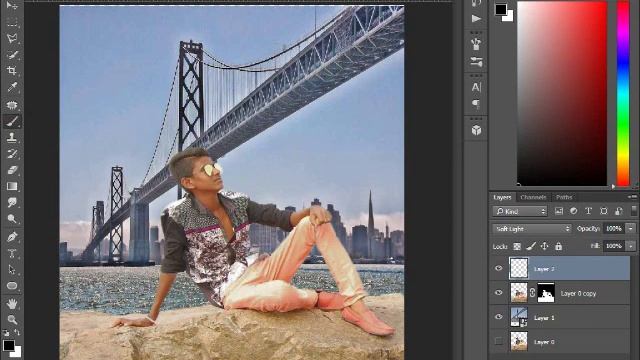Select the History Brush tool

point(12,154)
